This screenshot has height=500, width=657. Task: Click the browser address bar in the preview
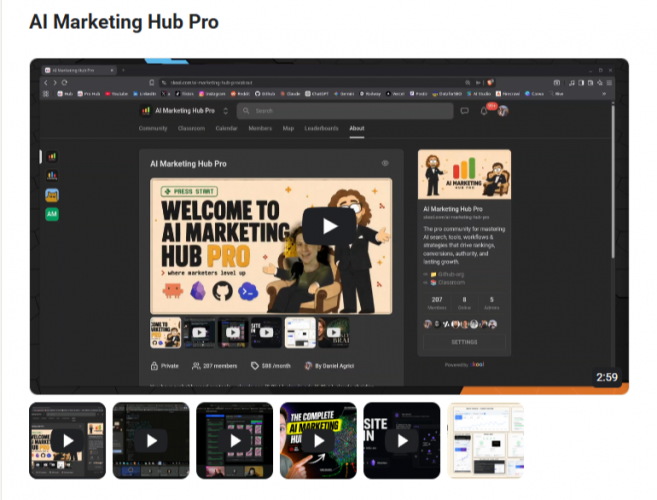314,83
